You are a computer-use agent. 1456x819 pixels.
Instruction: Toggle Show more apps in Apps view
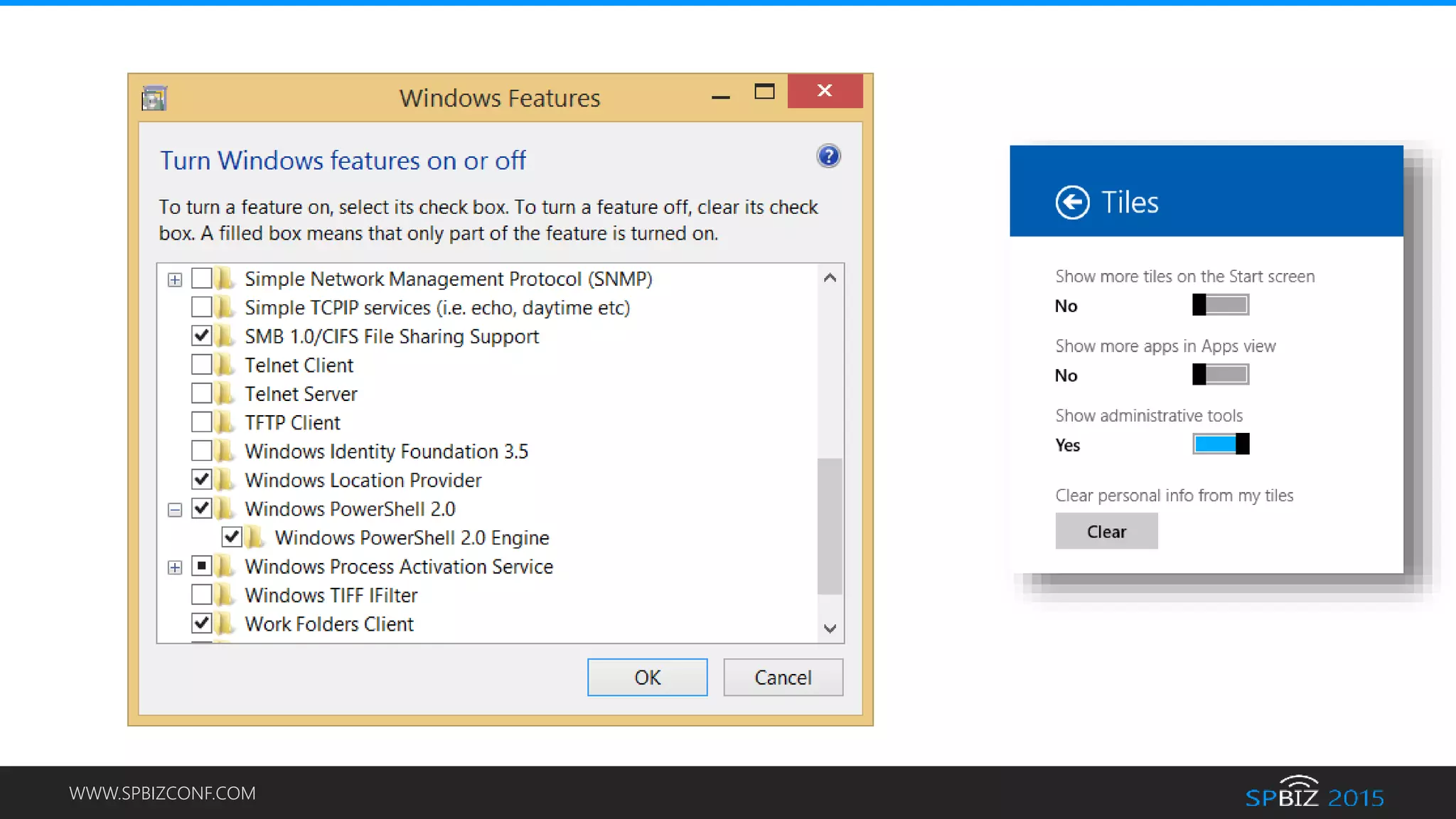pyautogui.click(x=1221, y=375)
